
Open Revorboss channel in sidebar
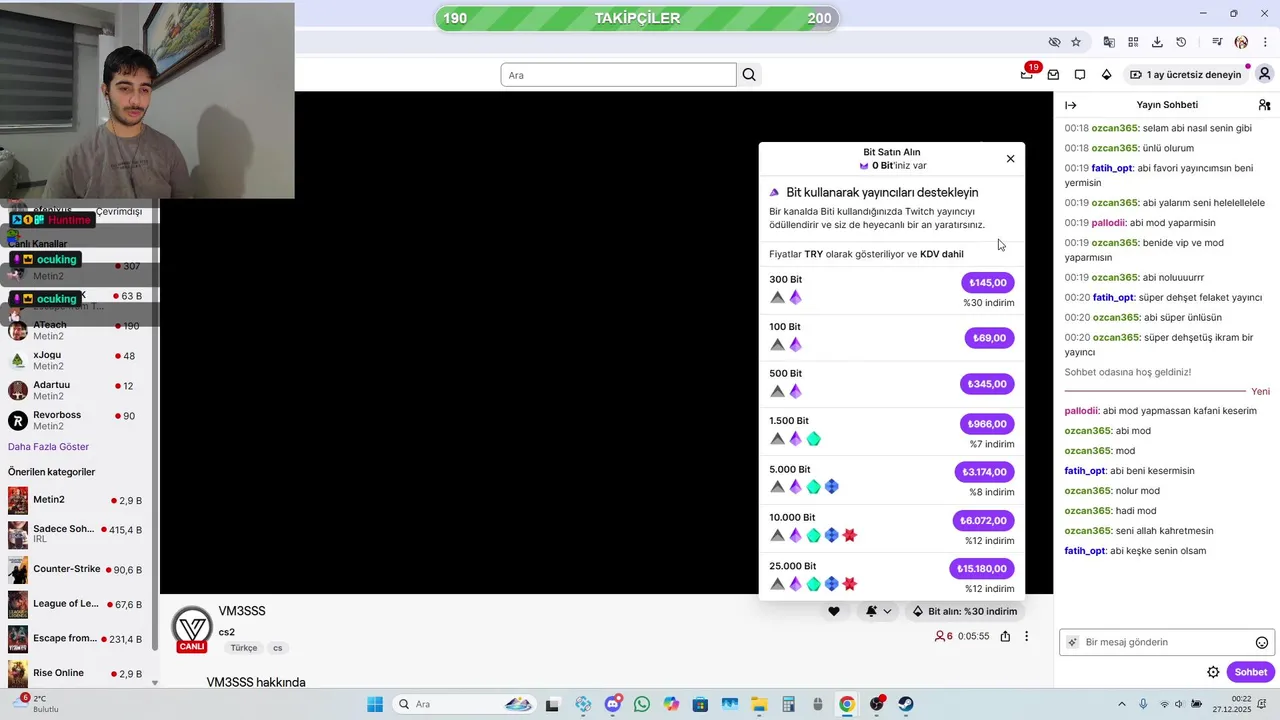tap(77, 421)
